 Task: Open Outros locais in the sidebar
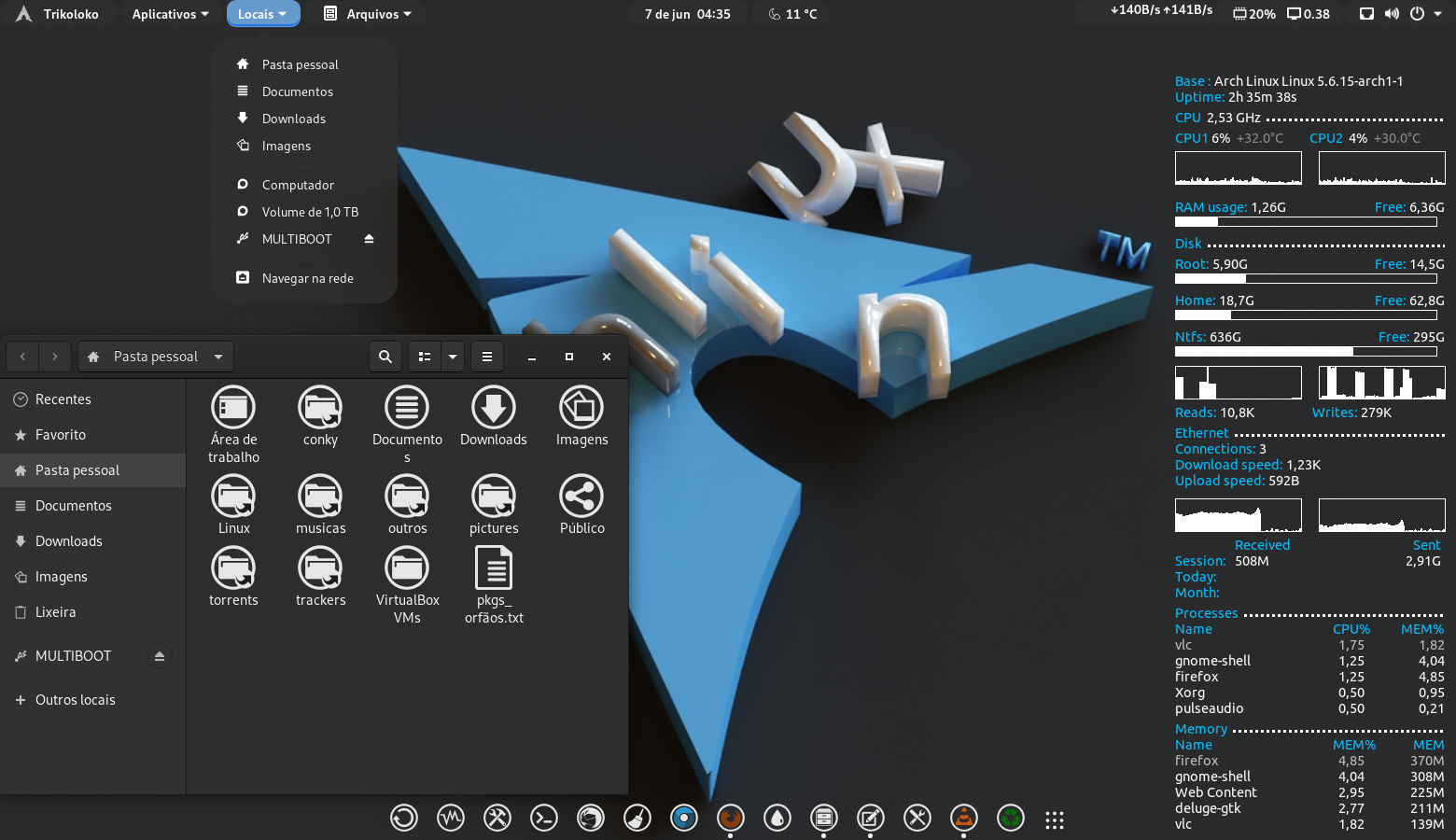tap(75, 700)
